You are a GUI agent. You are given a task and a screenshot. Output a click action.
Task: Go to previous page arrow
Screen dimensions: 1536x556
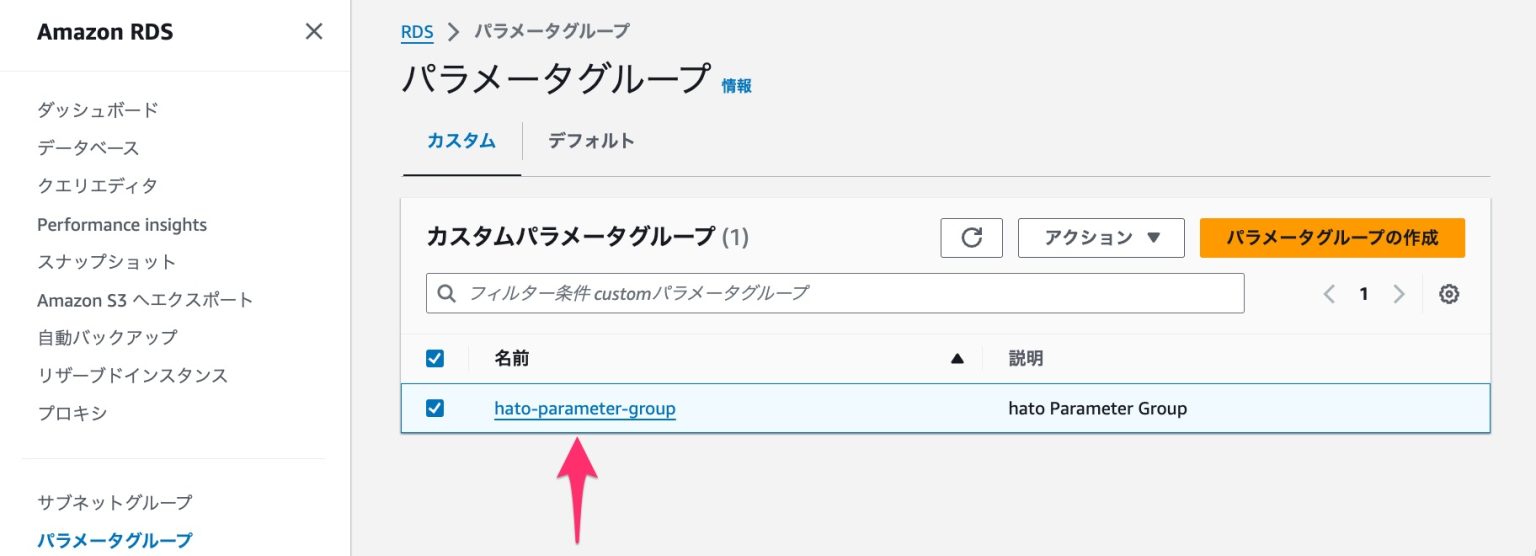[1329, 294]
